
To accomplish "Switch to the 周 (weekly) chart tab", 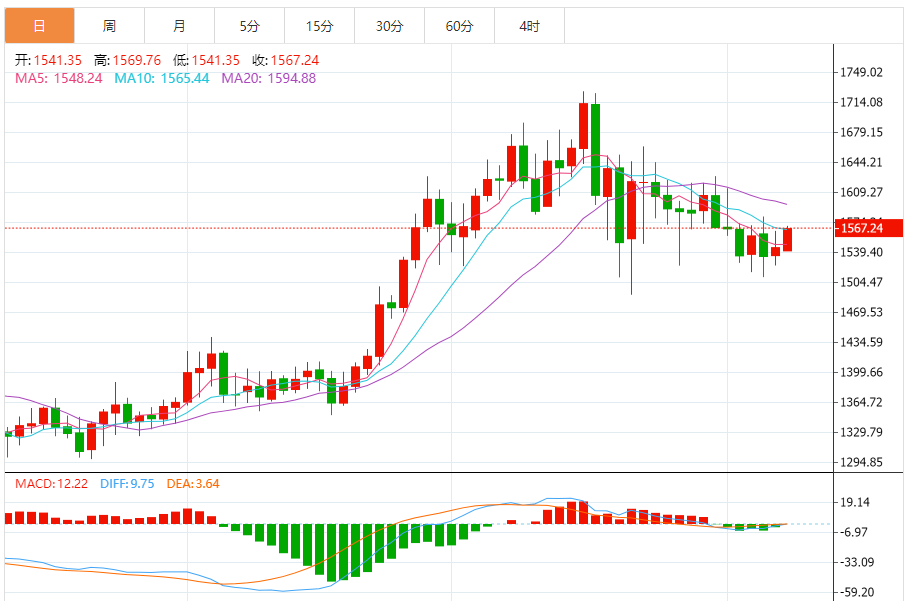I will tap(109, 26).
